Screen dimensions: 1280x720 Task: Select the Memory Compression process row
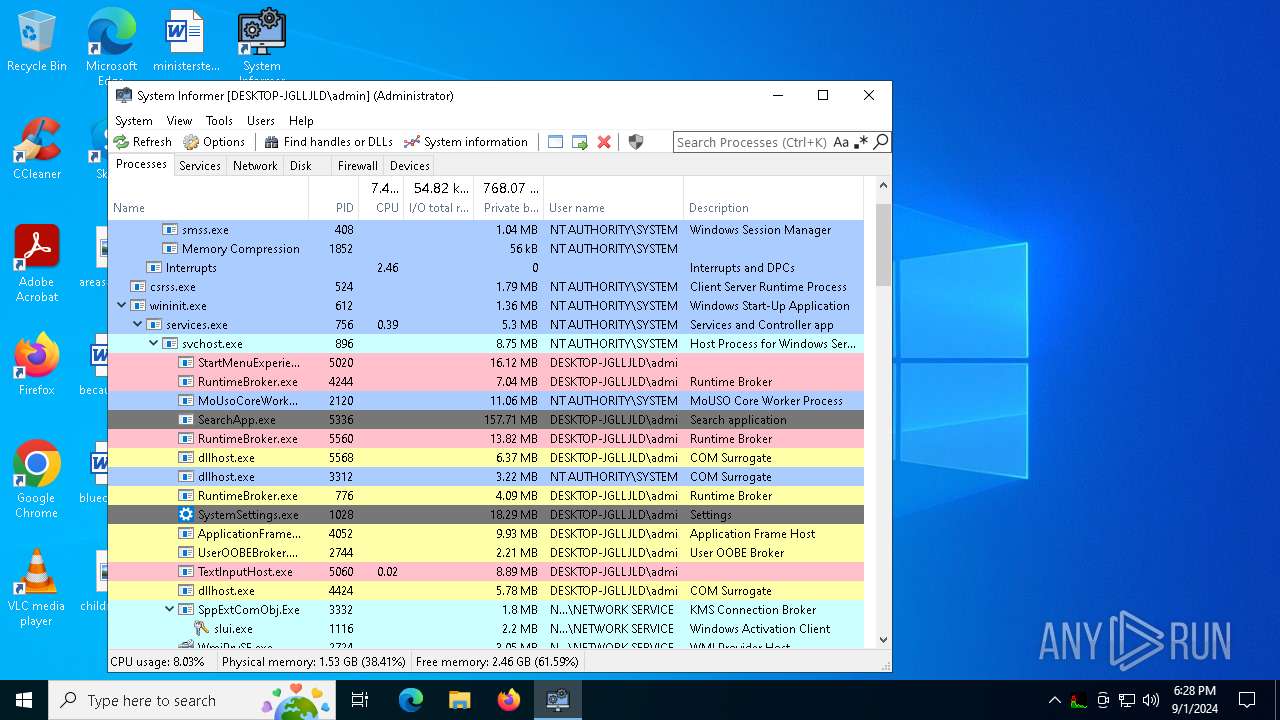(486, 249)
